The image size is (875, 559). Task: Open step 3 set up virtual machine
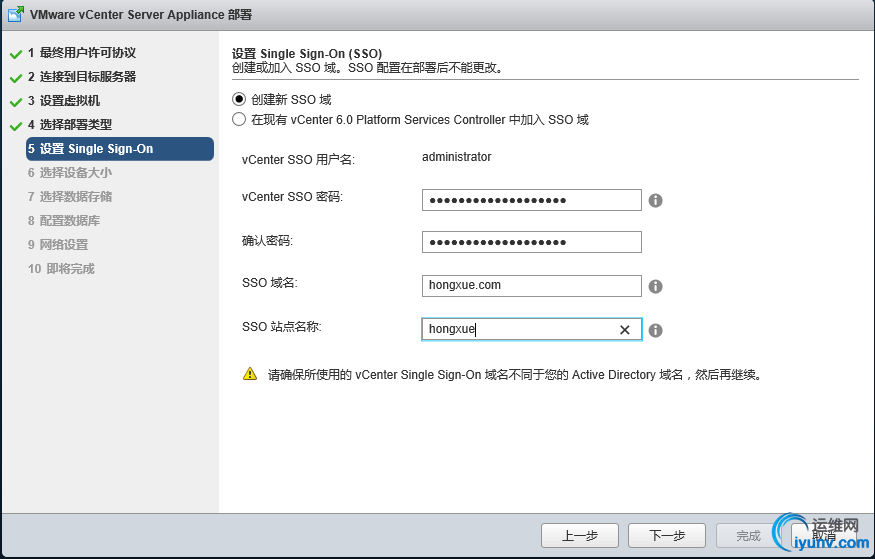coord(63,101)
